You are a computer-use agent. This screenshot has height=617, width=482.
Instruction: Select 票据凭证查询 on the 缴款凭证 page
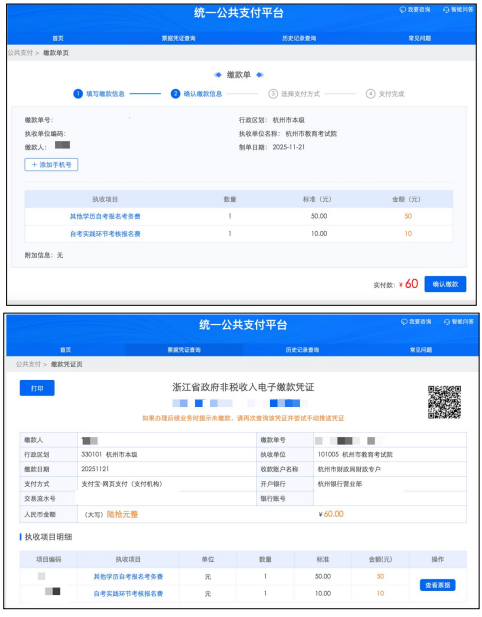(184, 350)
